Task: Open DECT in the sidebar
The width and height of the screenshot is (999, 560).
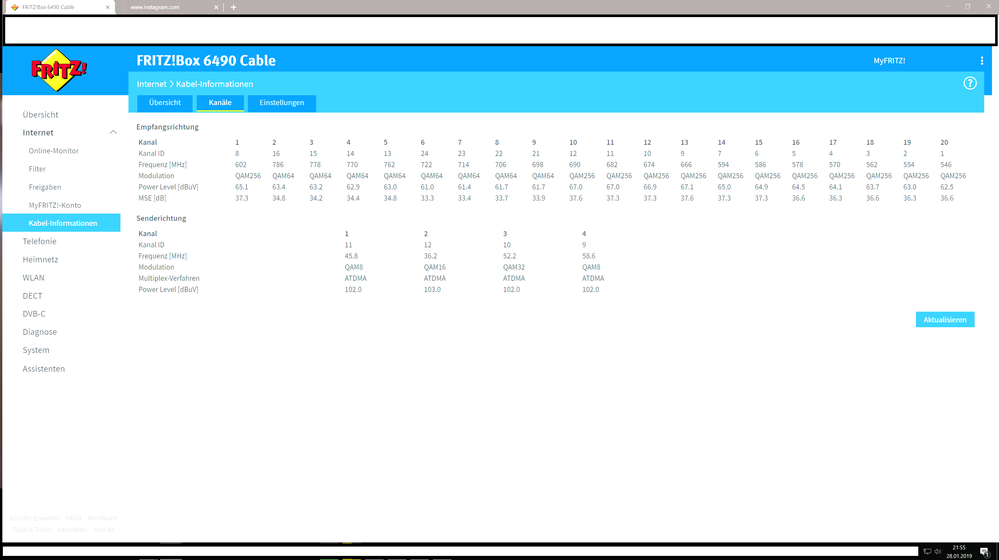Action: coord(32,296)
